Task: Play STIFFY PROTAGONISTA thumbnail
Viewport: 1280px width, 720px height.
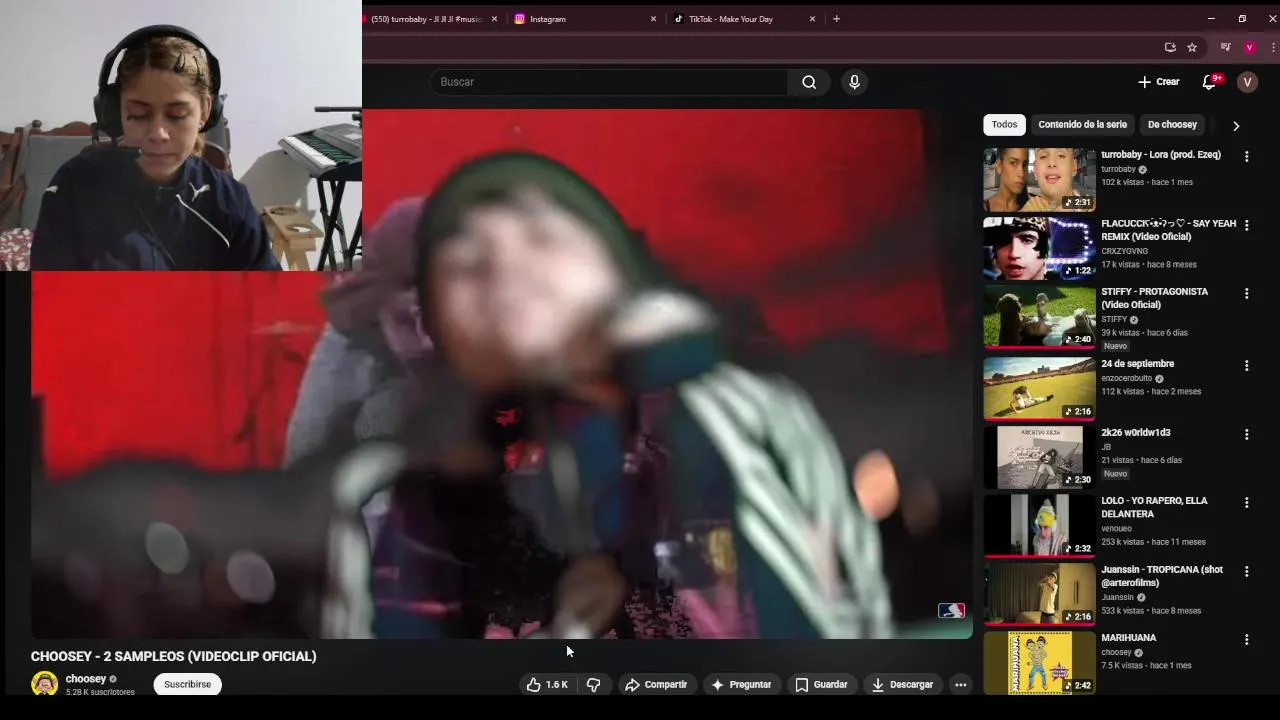Action: pyautogui.click(x=1039, y=317)
